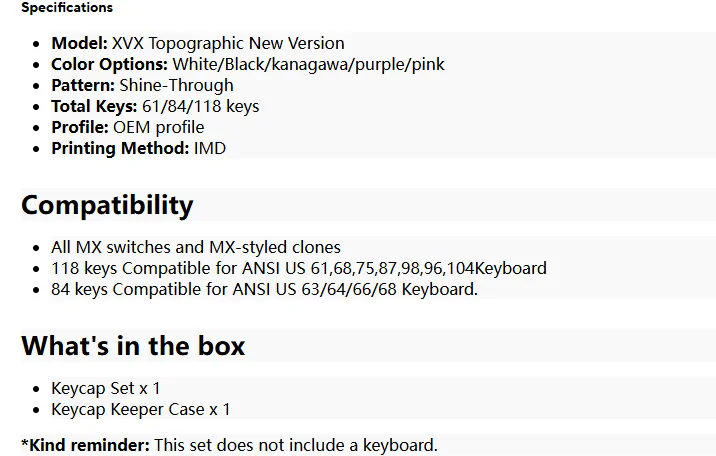Click the "Keycap Keeper Case x 1" item
This screenshot has width=716, height=456.
[141, 409]
